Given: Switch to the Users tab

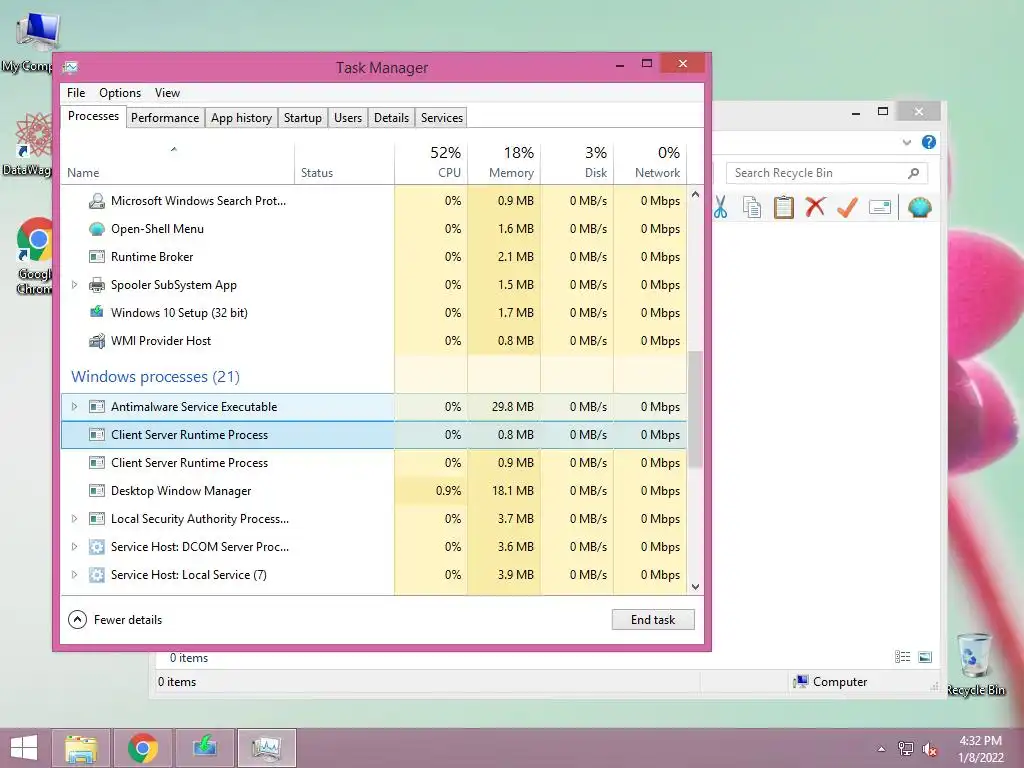Looking at the screenshot, I should 347,118.
